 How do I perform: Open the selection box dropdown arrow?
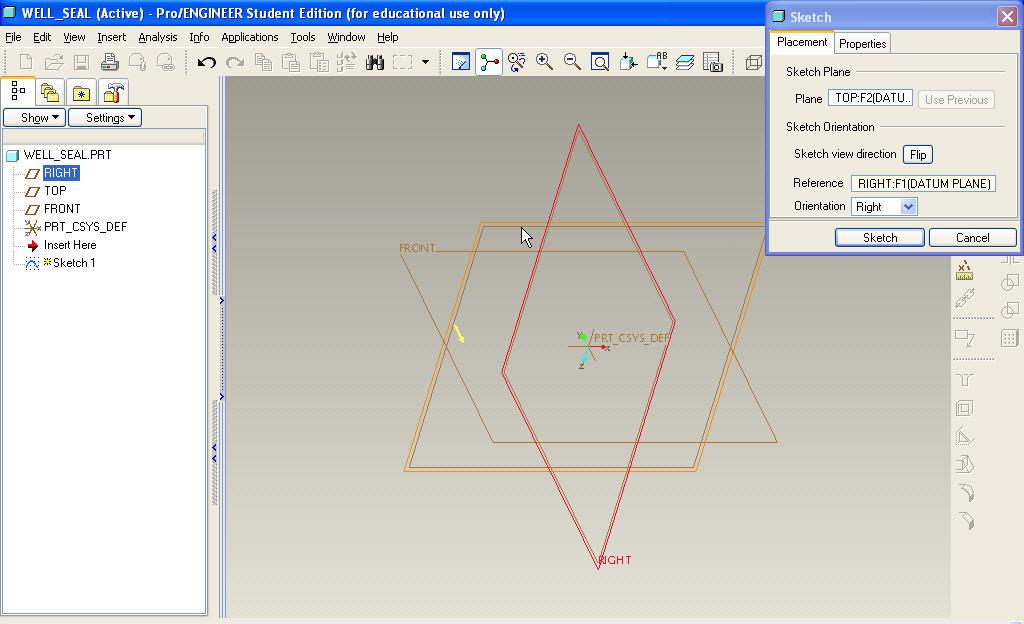(x=425, y=62)
